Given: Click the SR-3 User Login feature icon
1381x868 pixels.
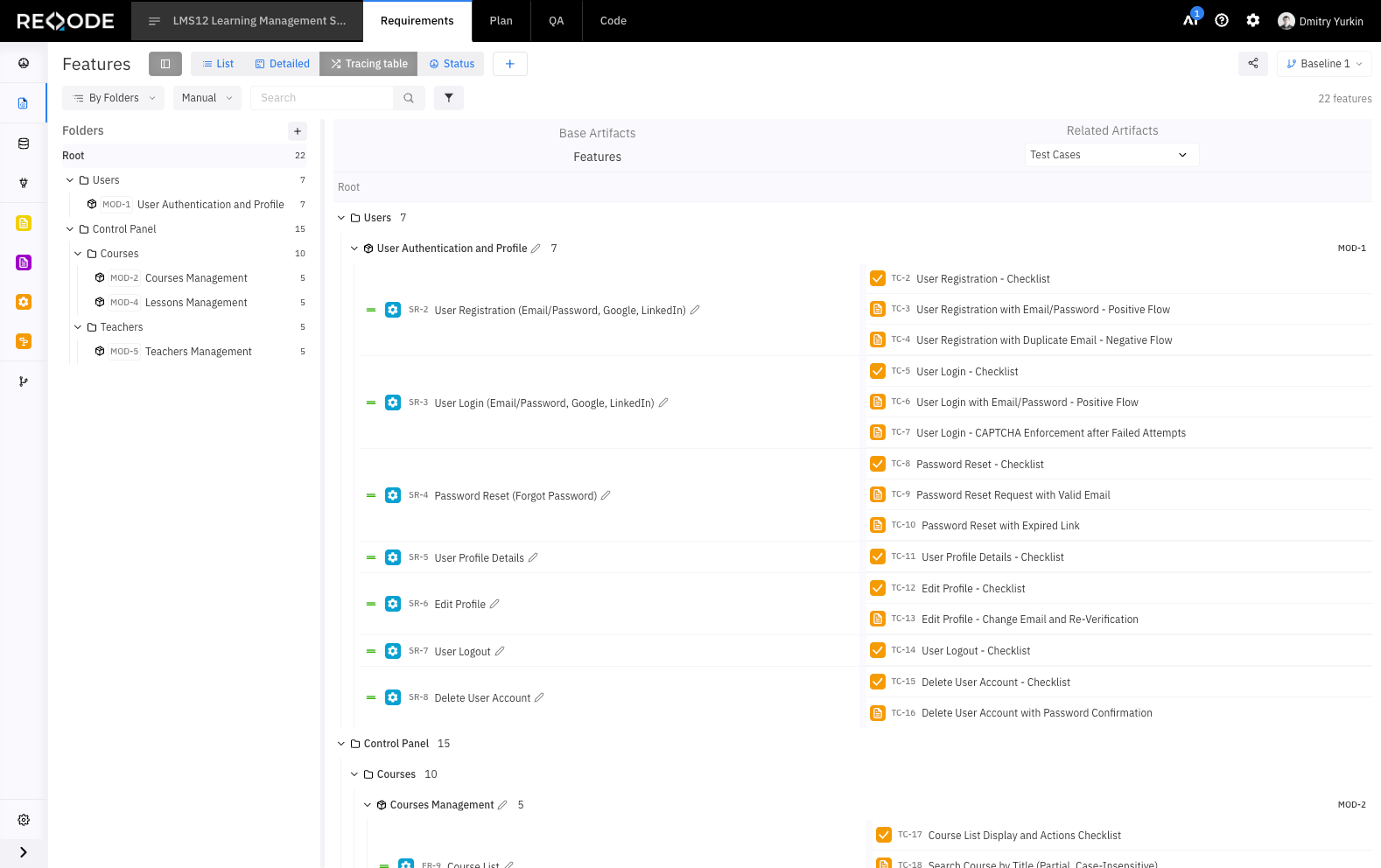Looking at the screenshot, I should point(393,402).
